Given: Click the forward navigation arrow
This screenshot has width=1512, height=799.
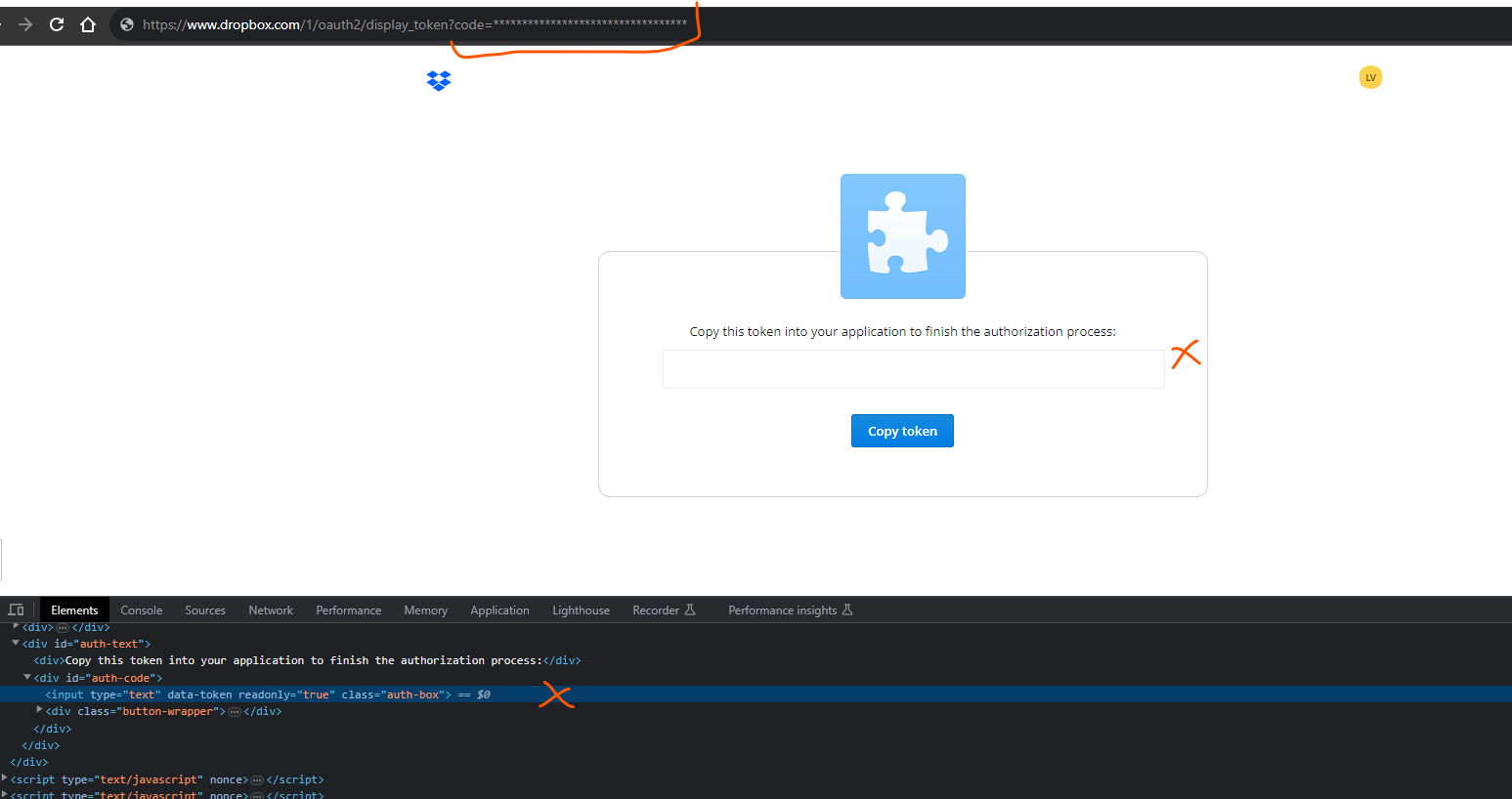Looking at the screenshot, I should [25, 24].
